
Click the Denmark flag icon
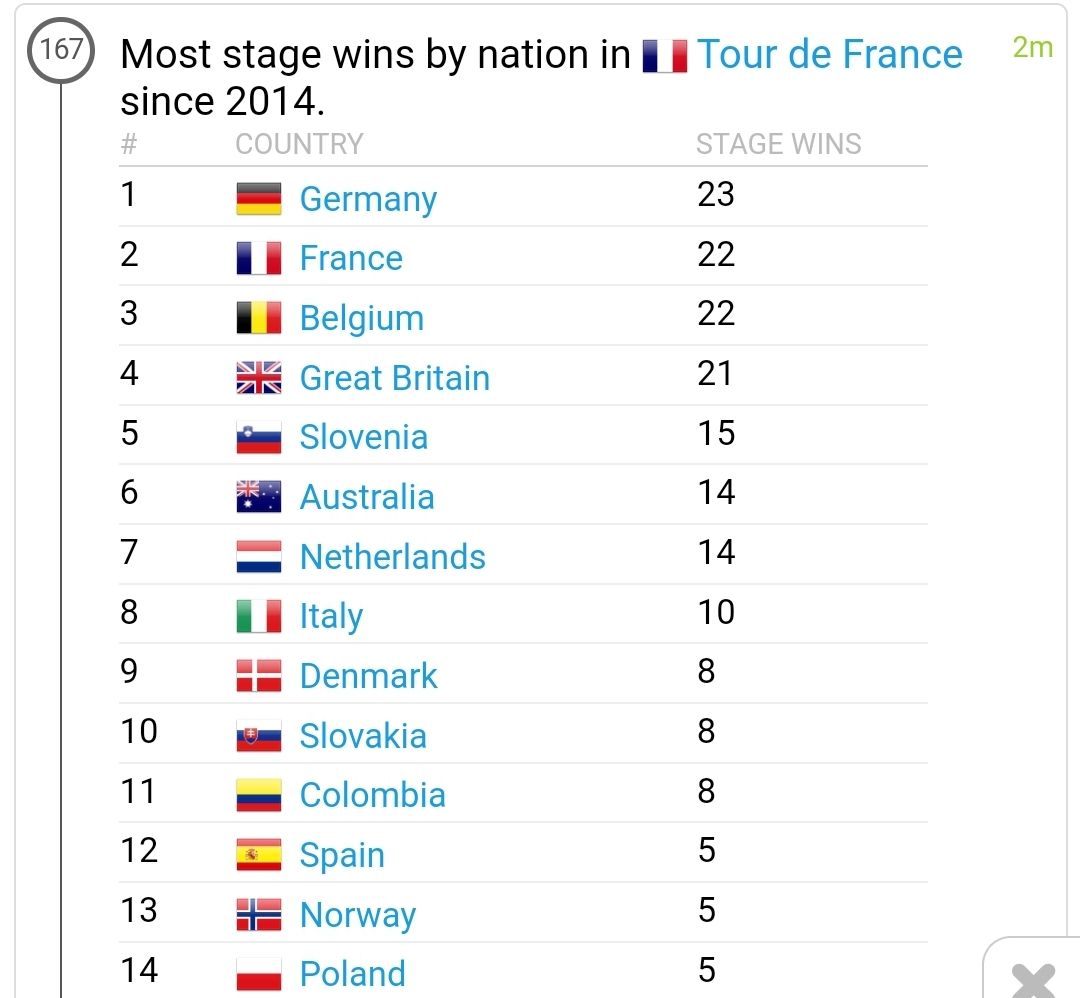click(259, 676)
